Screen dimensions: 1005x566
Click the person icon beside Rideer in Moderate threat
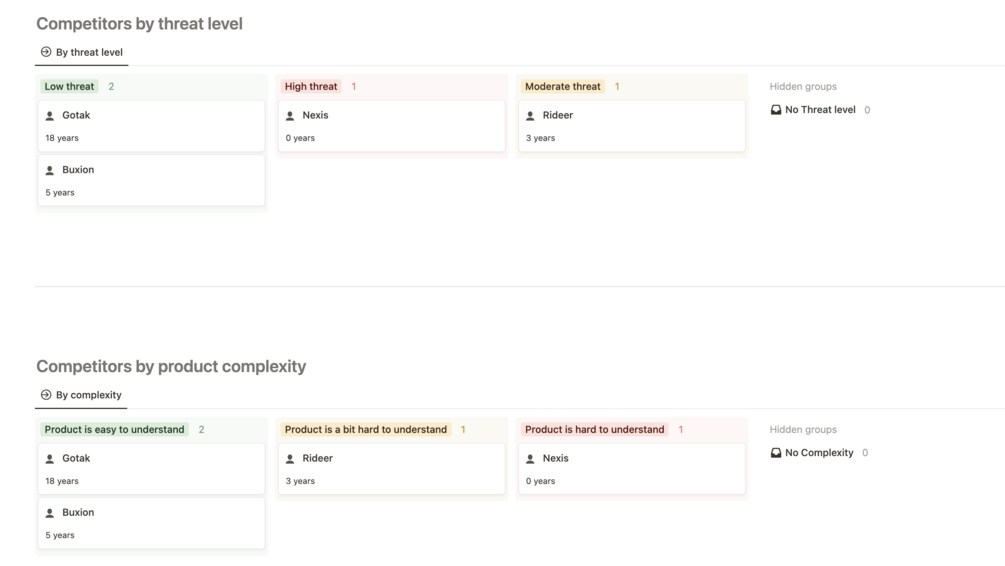(x=530, y=116)
